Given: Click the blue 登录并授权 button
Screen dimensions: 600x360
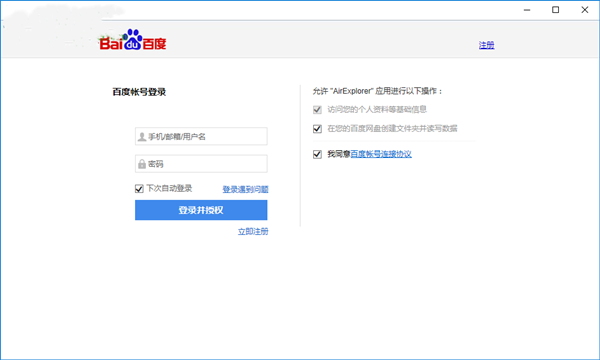Looking at the screenshot, I should click(201, 210).
